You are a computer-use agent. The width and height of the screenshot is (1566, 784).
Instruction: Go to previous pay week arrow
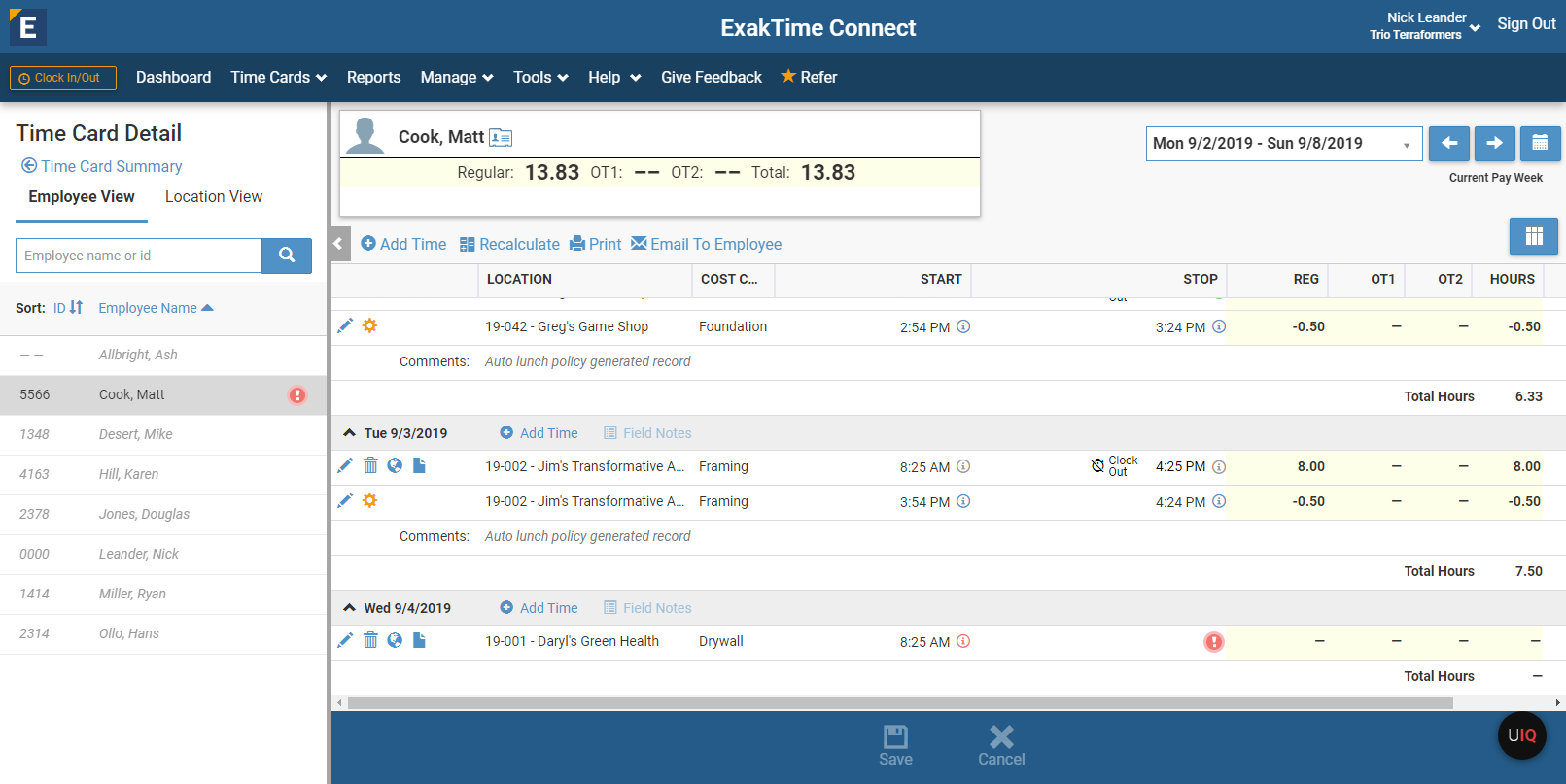tap(1448, 144)
